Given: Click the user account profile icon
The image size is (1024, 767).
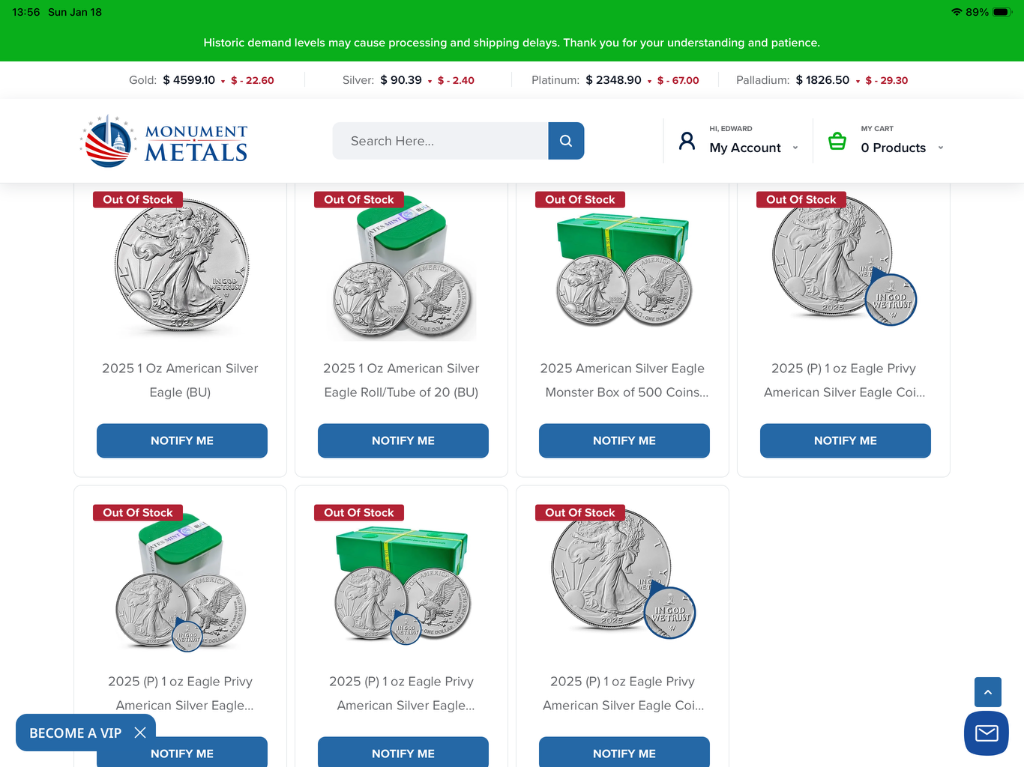Looking at the screenshot, I should 687,141.
